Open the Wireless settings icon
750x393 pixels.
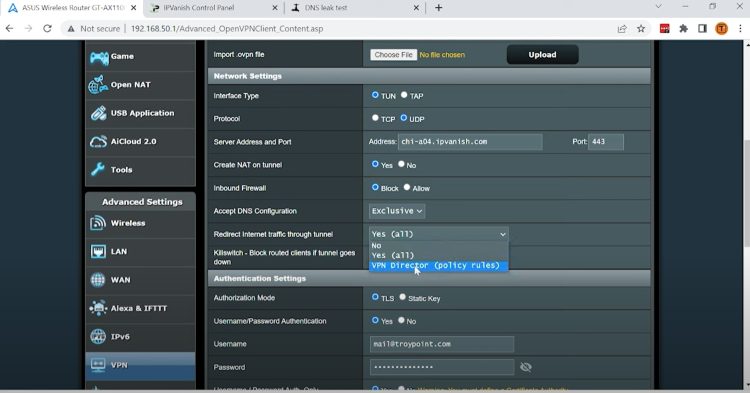pyautogui.click(x=98, y=223)
